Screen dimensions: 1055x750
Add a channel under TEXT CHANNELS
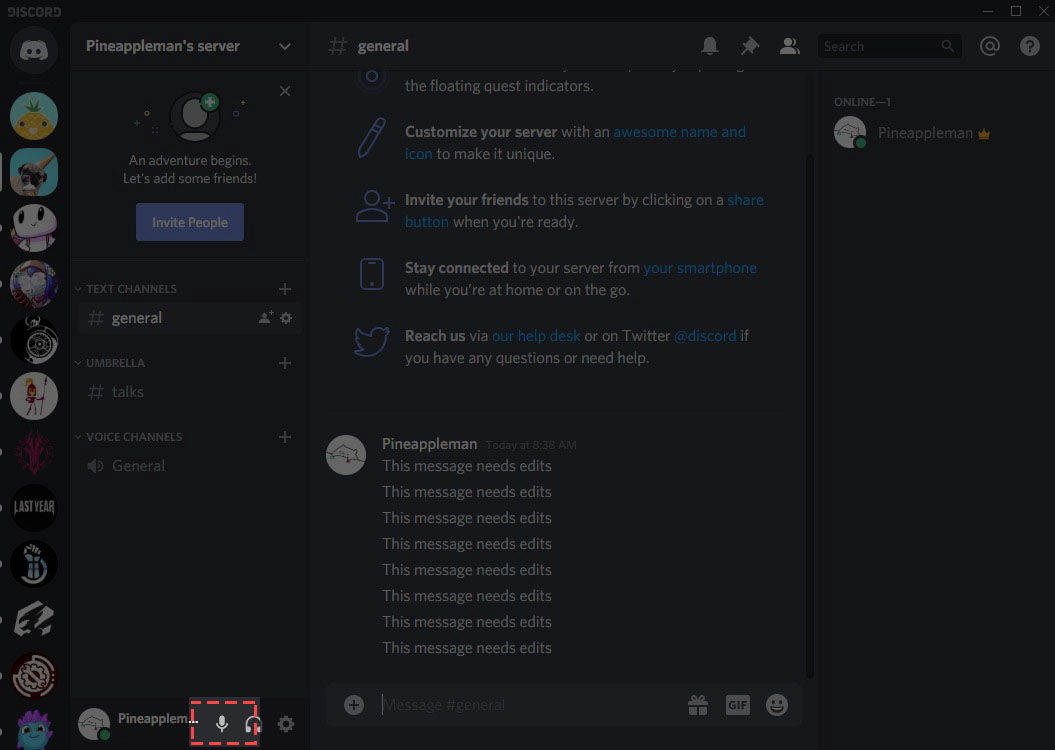tap(285, 289)
